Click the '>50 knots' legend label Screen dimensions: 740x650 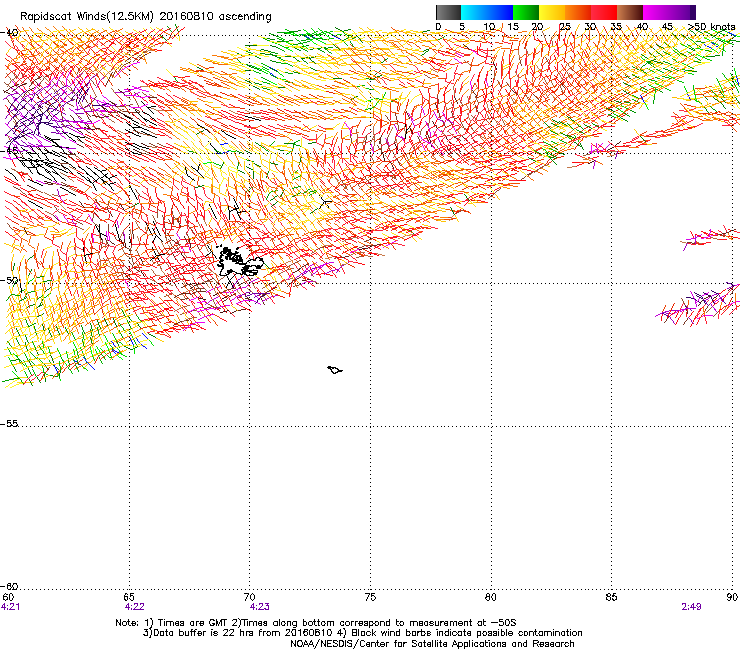click(711, 26)
